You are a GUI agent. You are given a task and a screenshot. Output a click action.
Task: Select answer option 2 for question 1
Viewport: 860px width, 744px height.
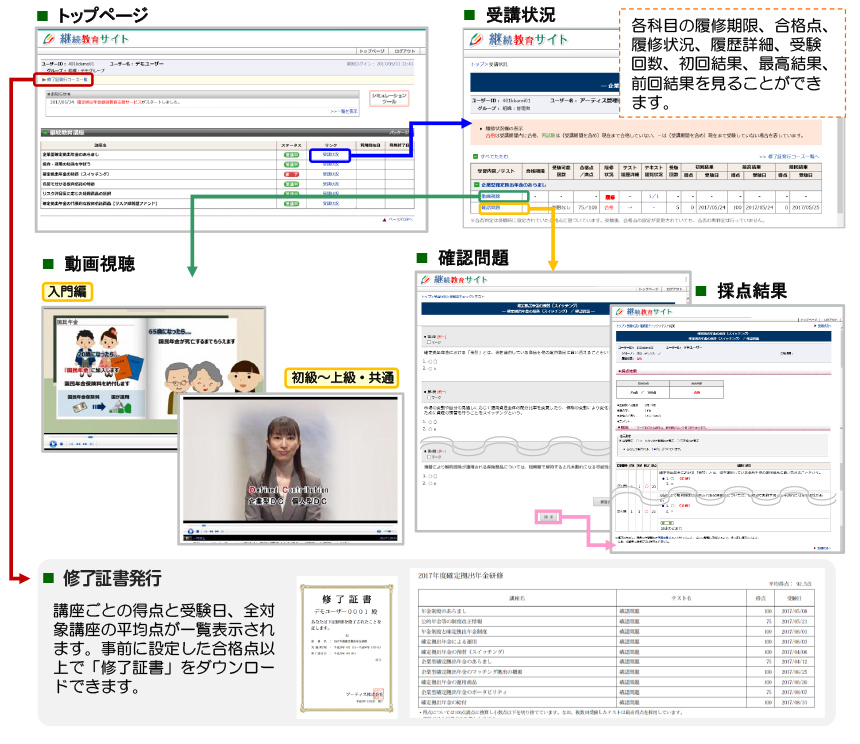click(429, 368)
